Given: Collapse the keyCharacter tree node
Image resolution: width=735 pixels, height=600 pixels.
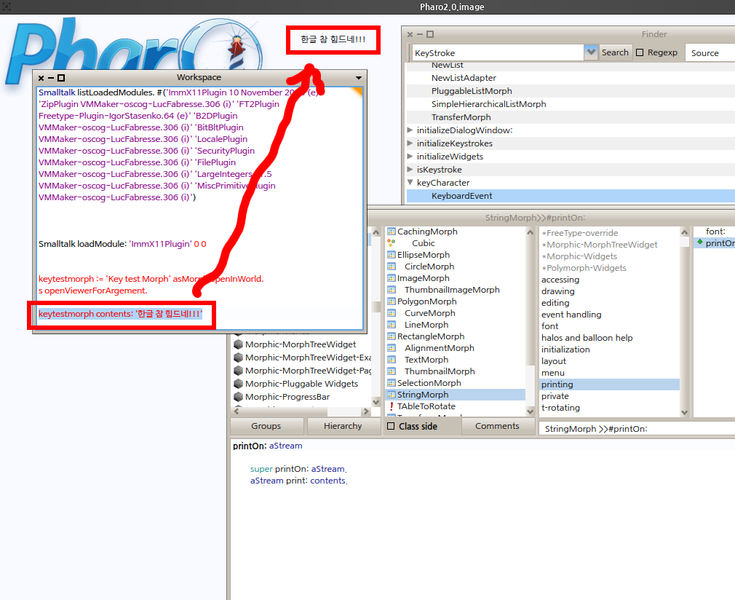Looking at the screenshot, I should [411, 183].
